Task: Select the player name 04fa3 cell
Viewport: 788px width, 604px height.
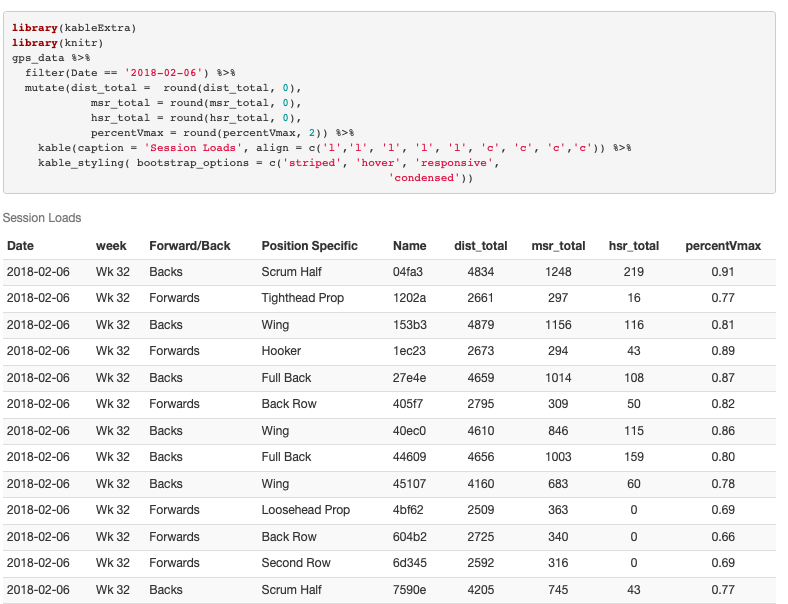Action: tap(410, 272)
